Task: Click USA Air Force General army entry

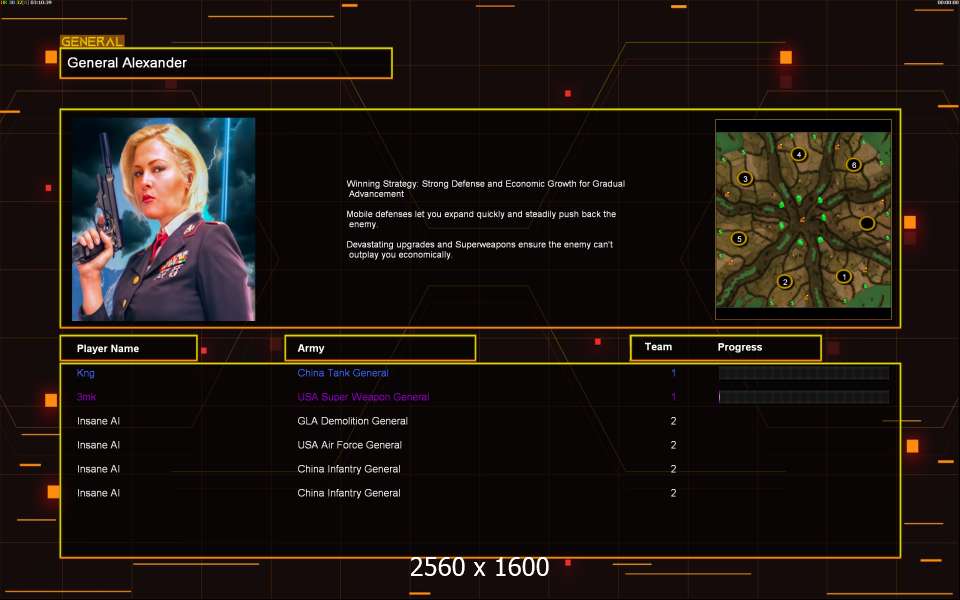Action: pos(350,445)
